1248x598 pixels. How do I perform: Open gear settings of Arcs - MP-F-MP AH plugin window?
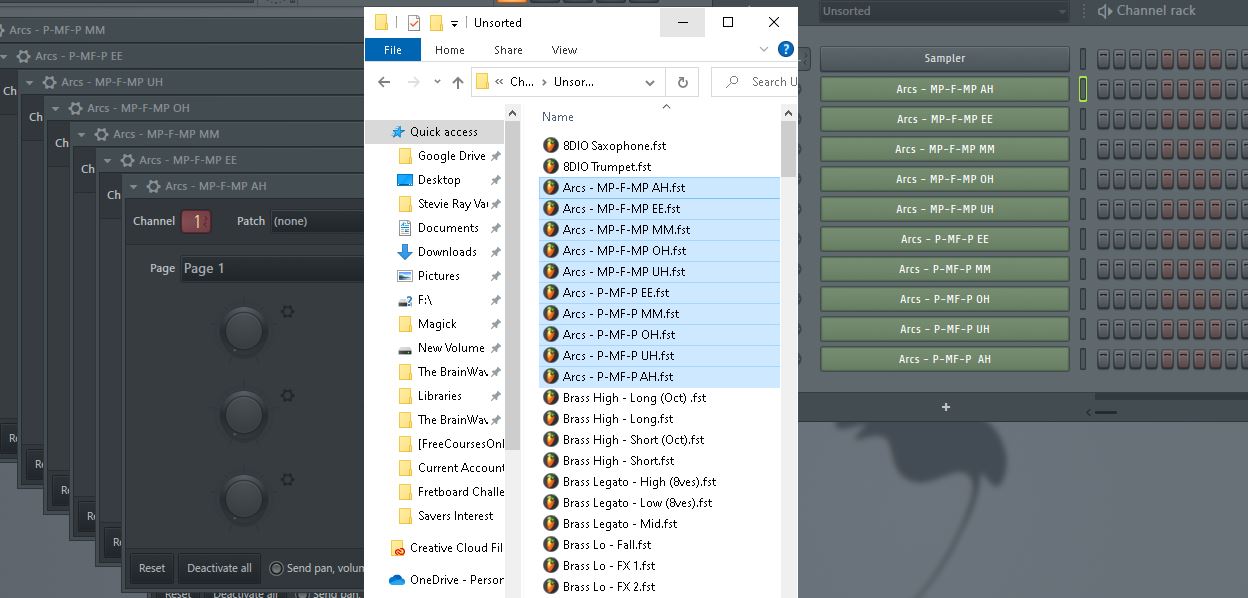click(x=153, y=186)
